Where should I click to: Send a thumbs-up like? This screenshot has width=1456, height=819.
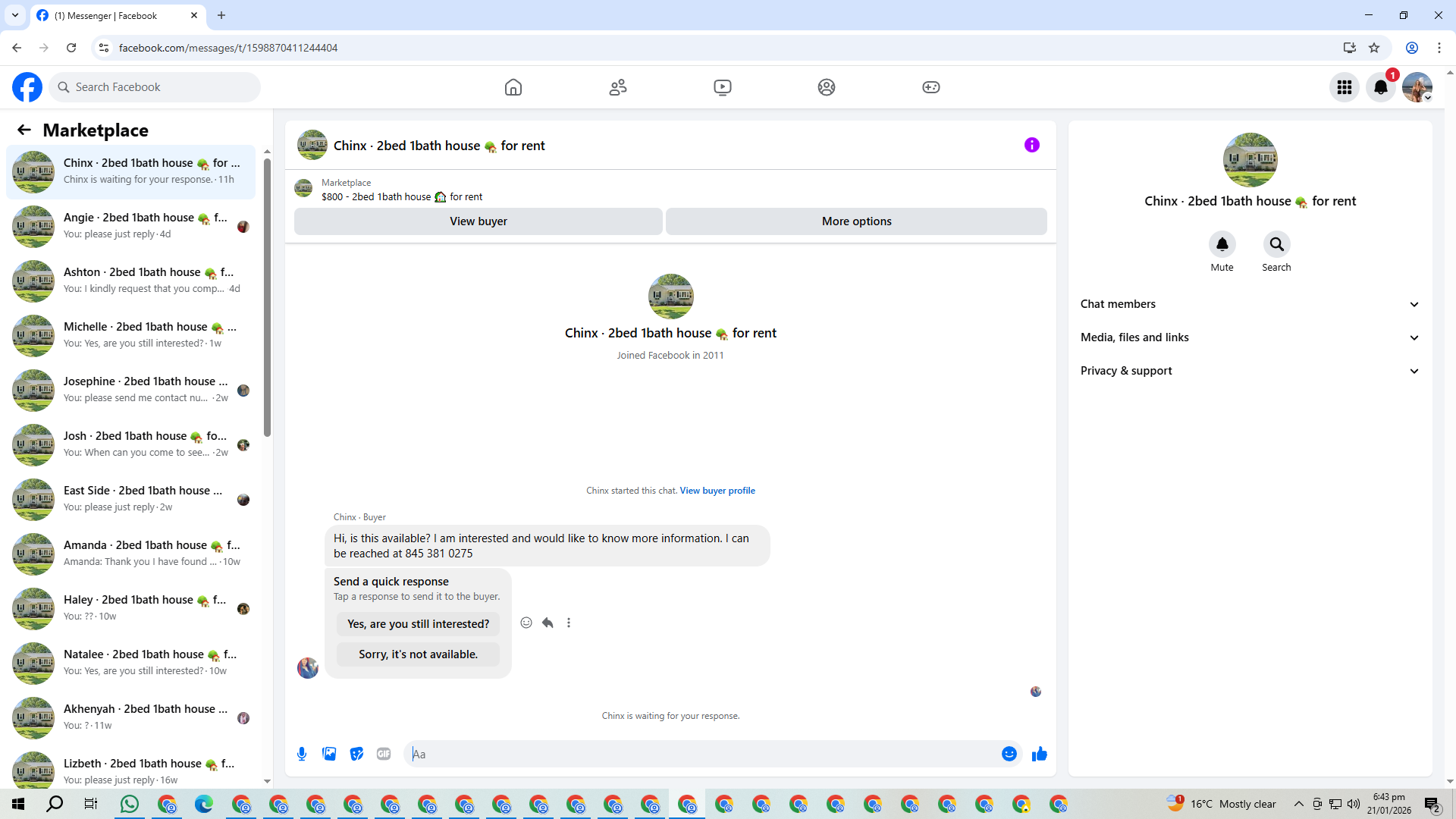tap(1039, 754)
